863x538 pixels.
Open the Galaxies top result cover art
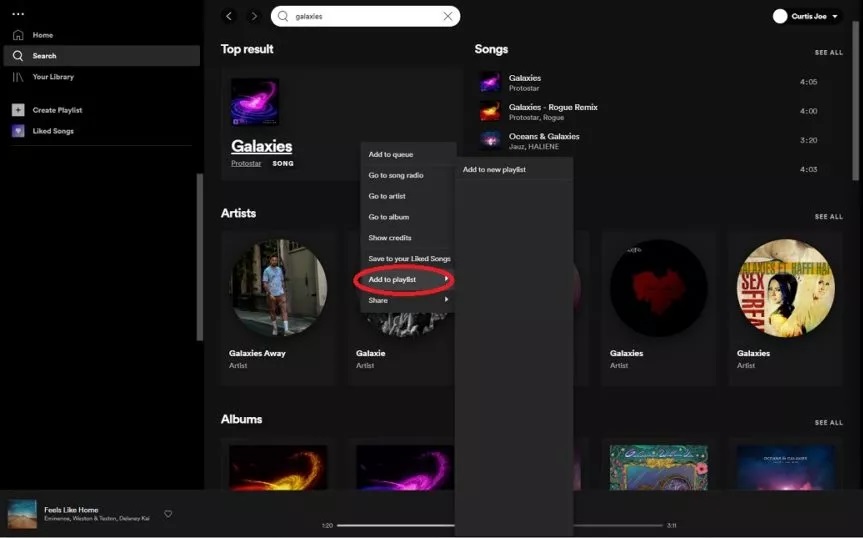[255, 102]
